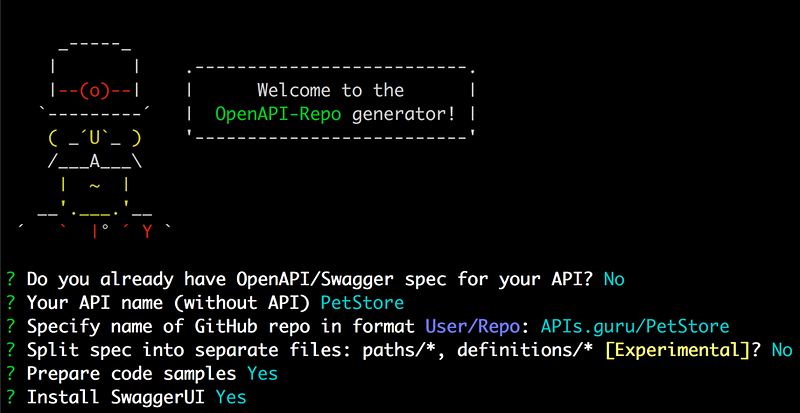Click the letter A on robot's body

94,160
